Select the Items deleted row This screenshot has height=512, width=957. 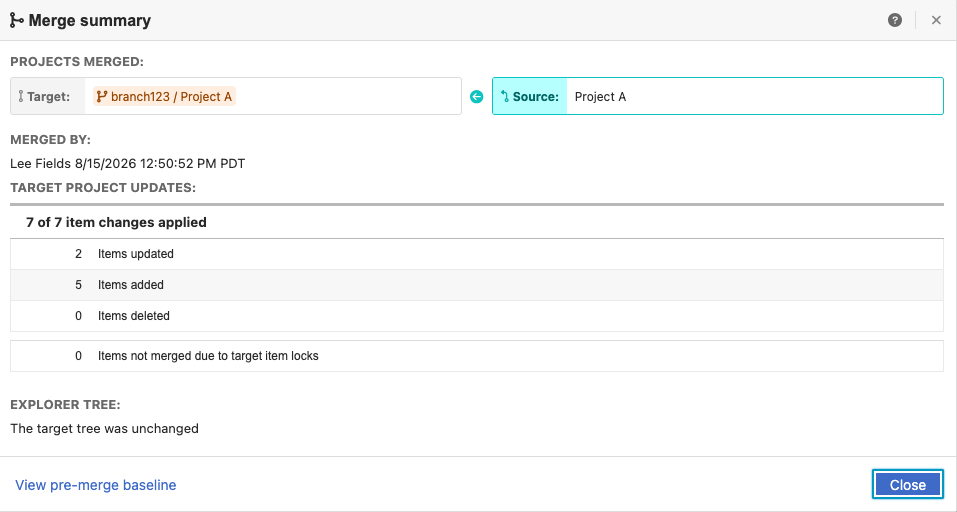477,316
